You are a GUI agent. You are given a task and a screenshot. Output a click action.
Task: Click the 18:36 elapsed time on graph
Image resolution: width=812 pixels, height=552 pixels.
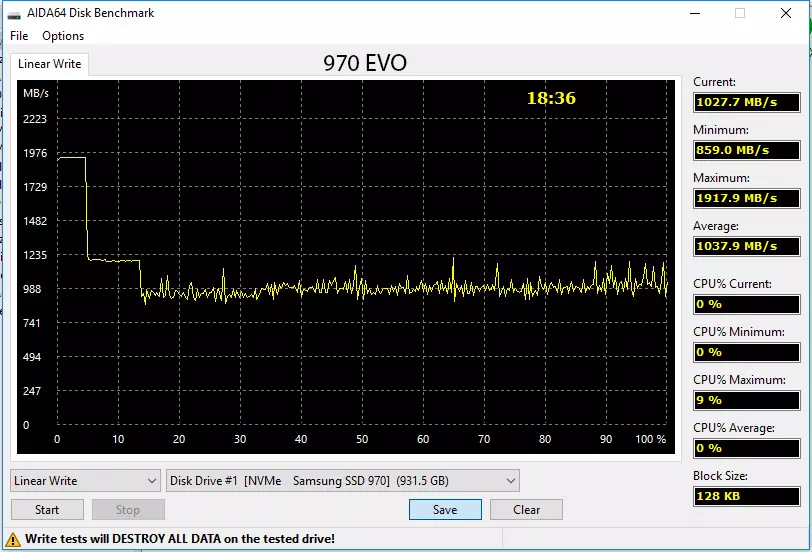click(551, 98)
